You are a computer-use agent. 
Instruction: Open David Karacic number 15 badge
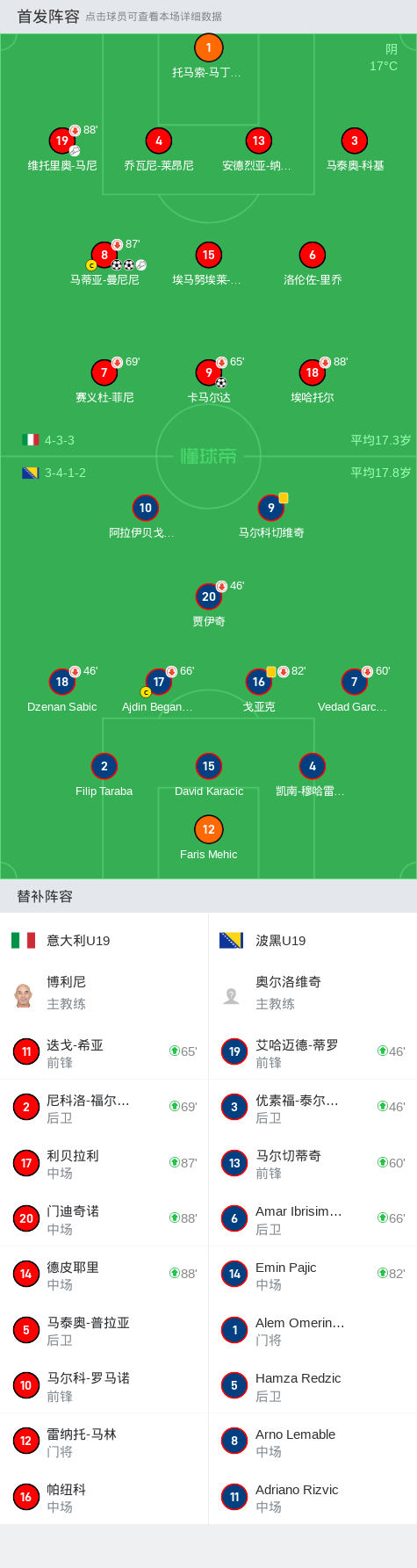click(x=209, y=766)
